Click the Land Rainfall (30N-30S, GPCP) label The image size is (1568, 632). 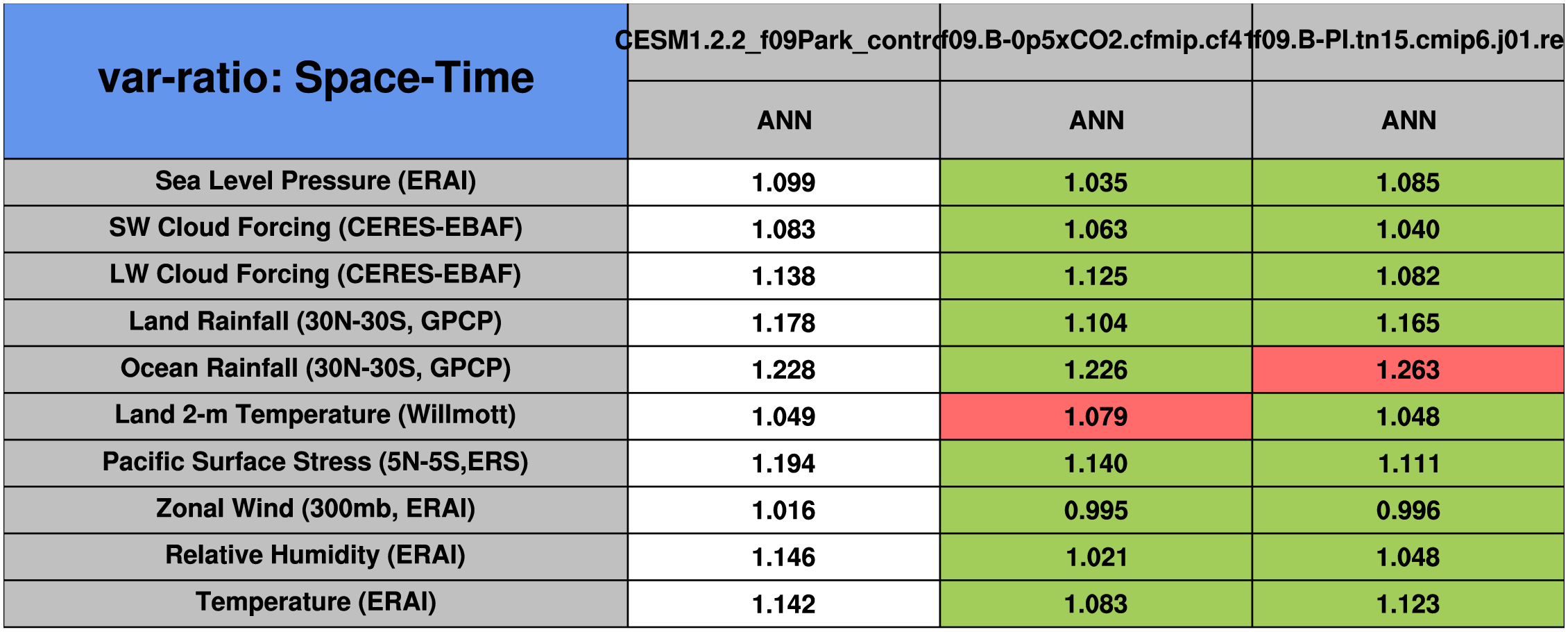pos(316,323)
